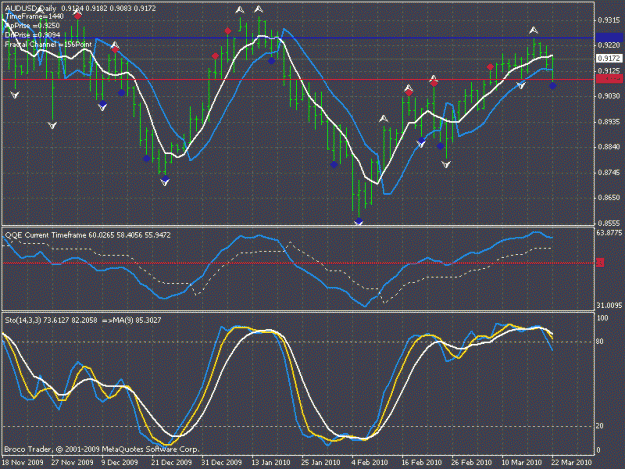Select the blue UpPrise horizontal line
625x469 pixels.
pyautogui.click(x=298, y=38)
